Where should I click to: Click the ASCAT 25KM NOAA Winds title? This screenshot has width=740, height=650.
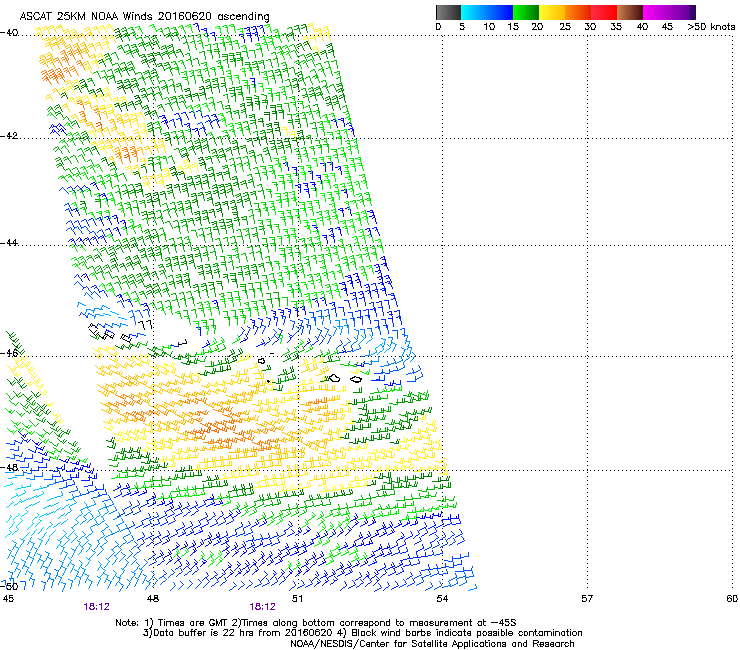click(144, 17)
